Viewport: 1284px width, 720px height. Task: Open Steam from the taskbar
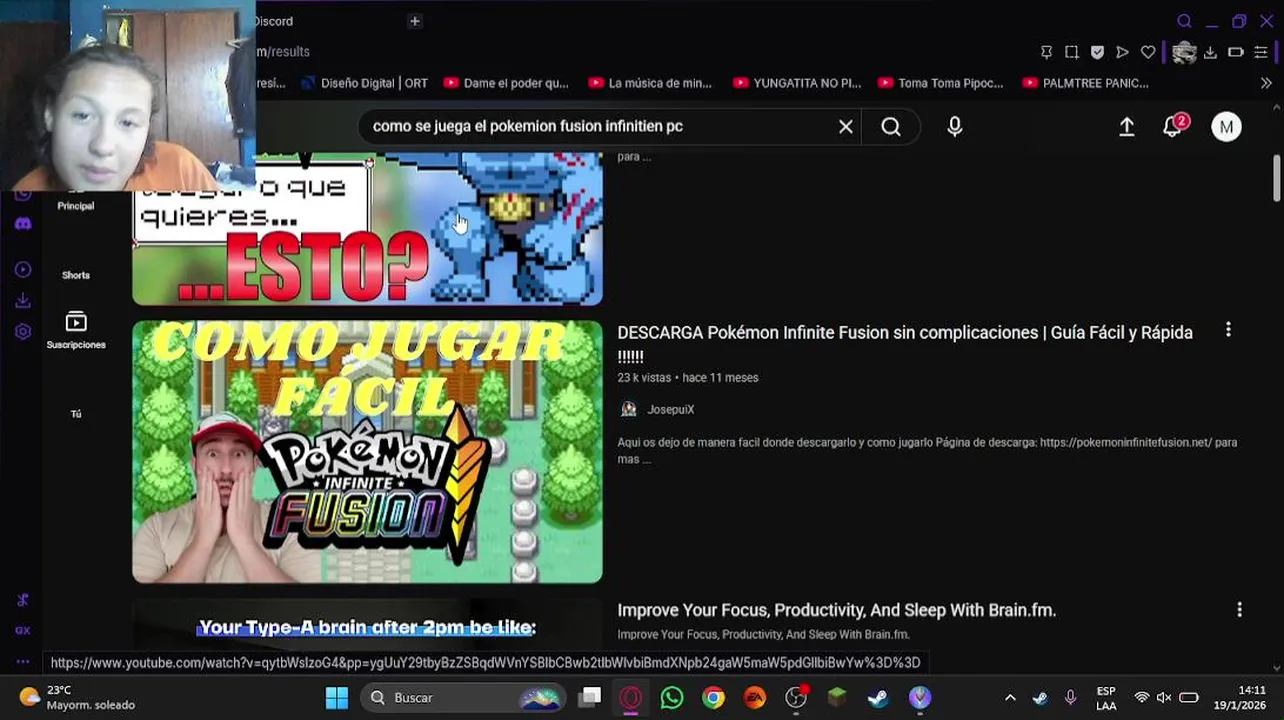coord(878,697)
